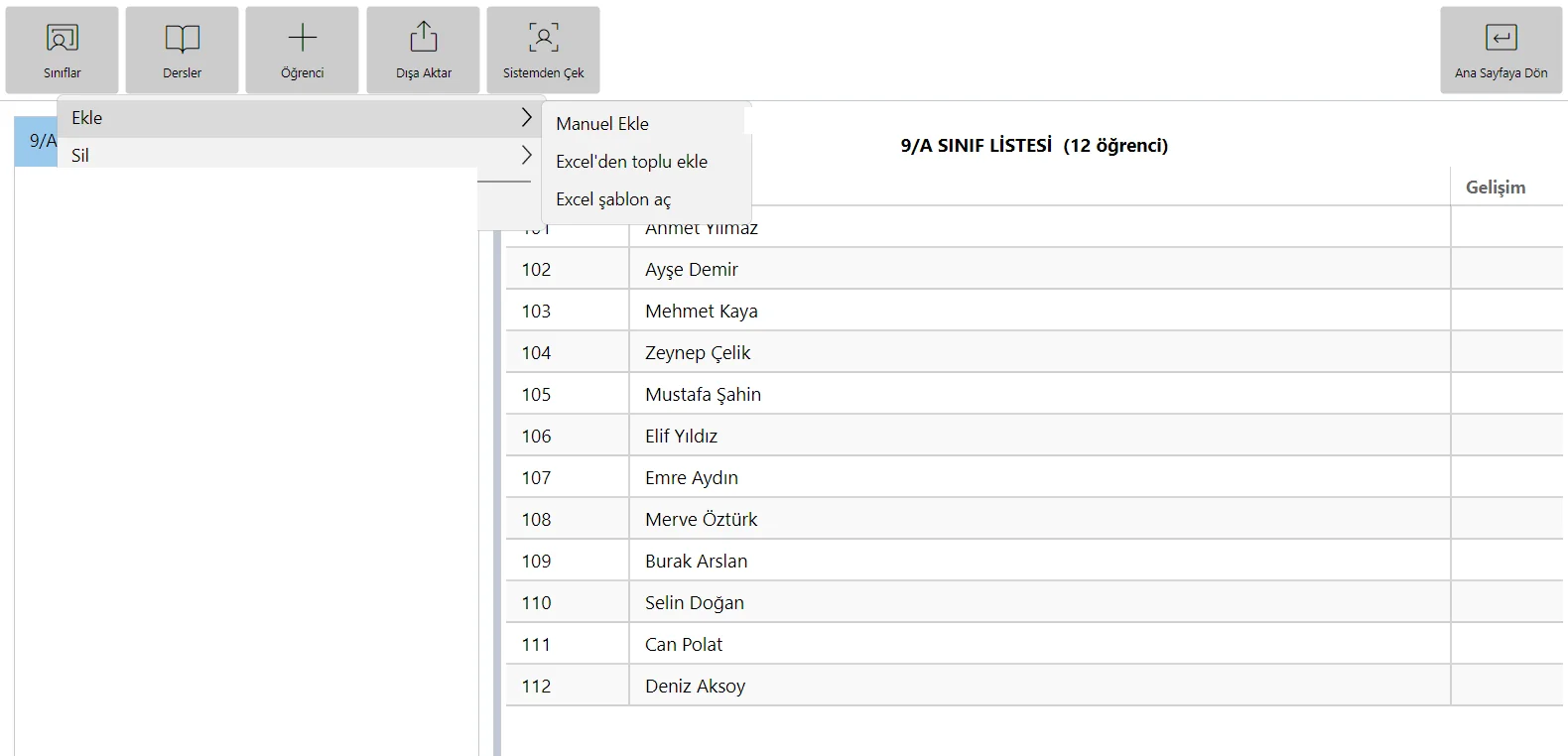The height and width of the screenshot is (756, 1568).
Task: Click student number 112 cell
Action: click(x=567, y=687)
